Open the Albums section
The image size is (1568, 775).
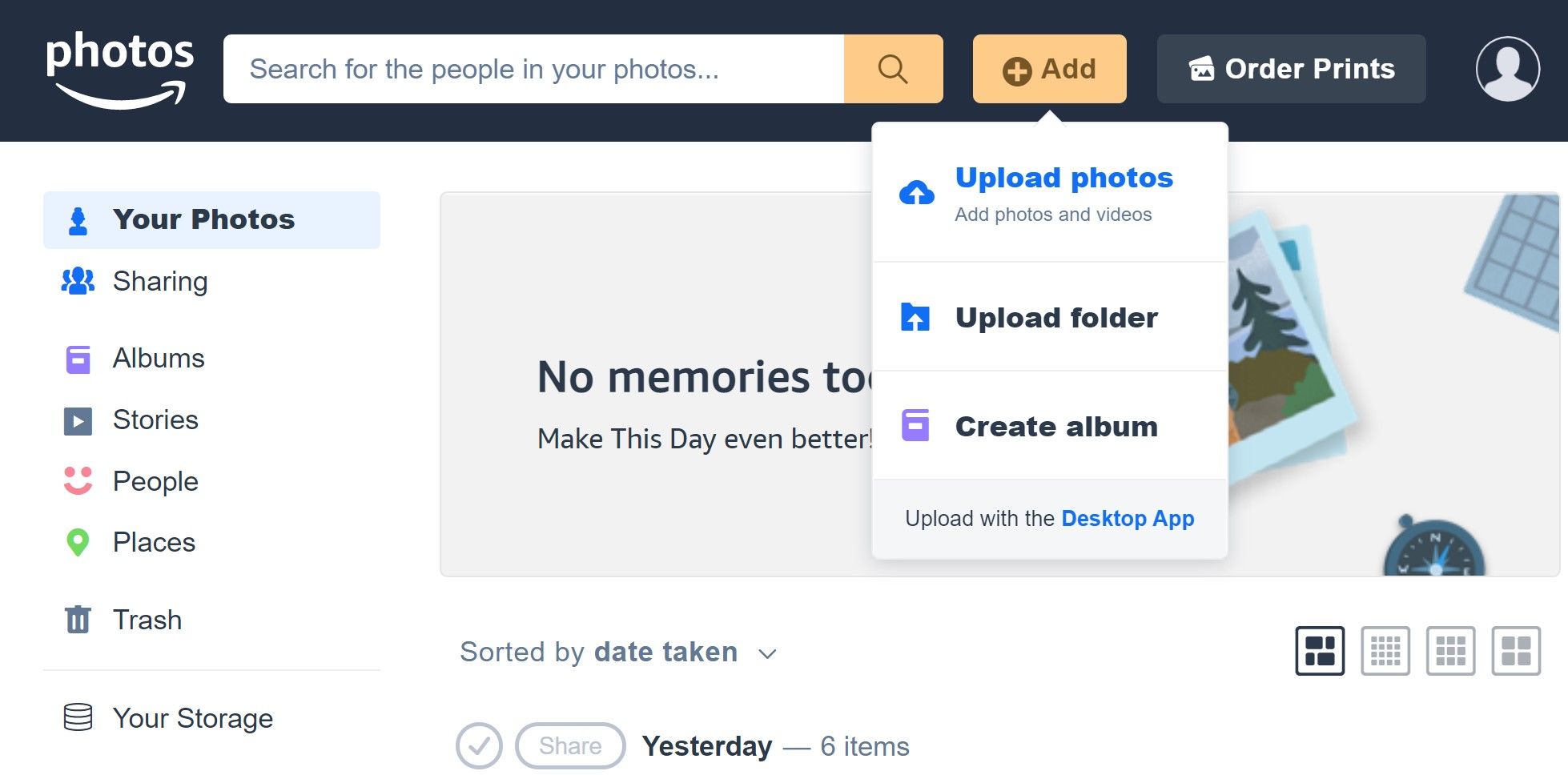click(159, 358)
